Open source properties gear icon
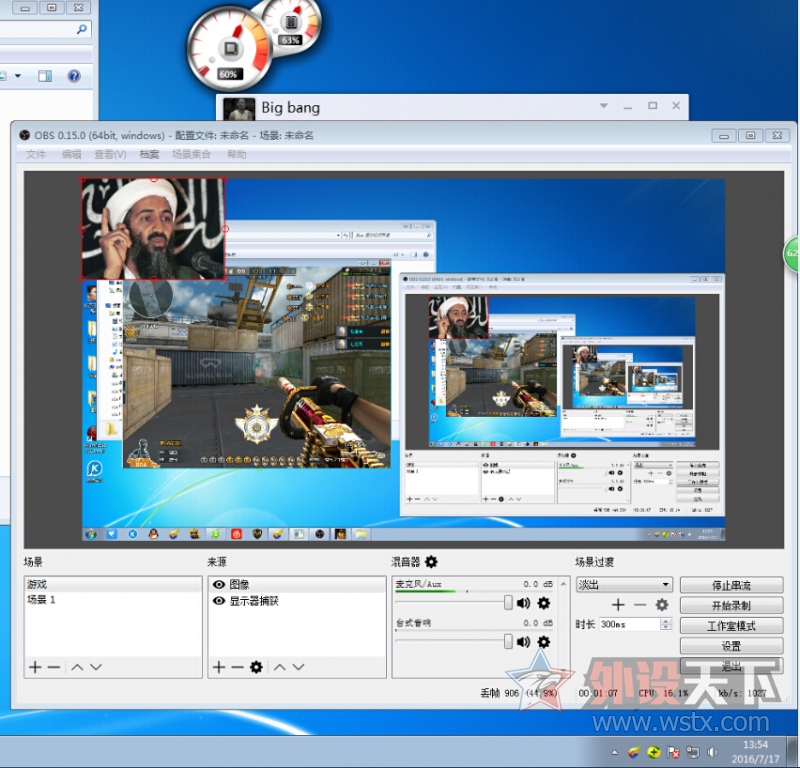Image resolution: width=800 pixels, height=768 pixels. [256, 667]
